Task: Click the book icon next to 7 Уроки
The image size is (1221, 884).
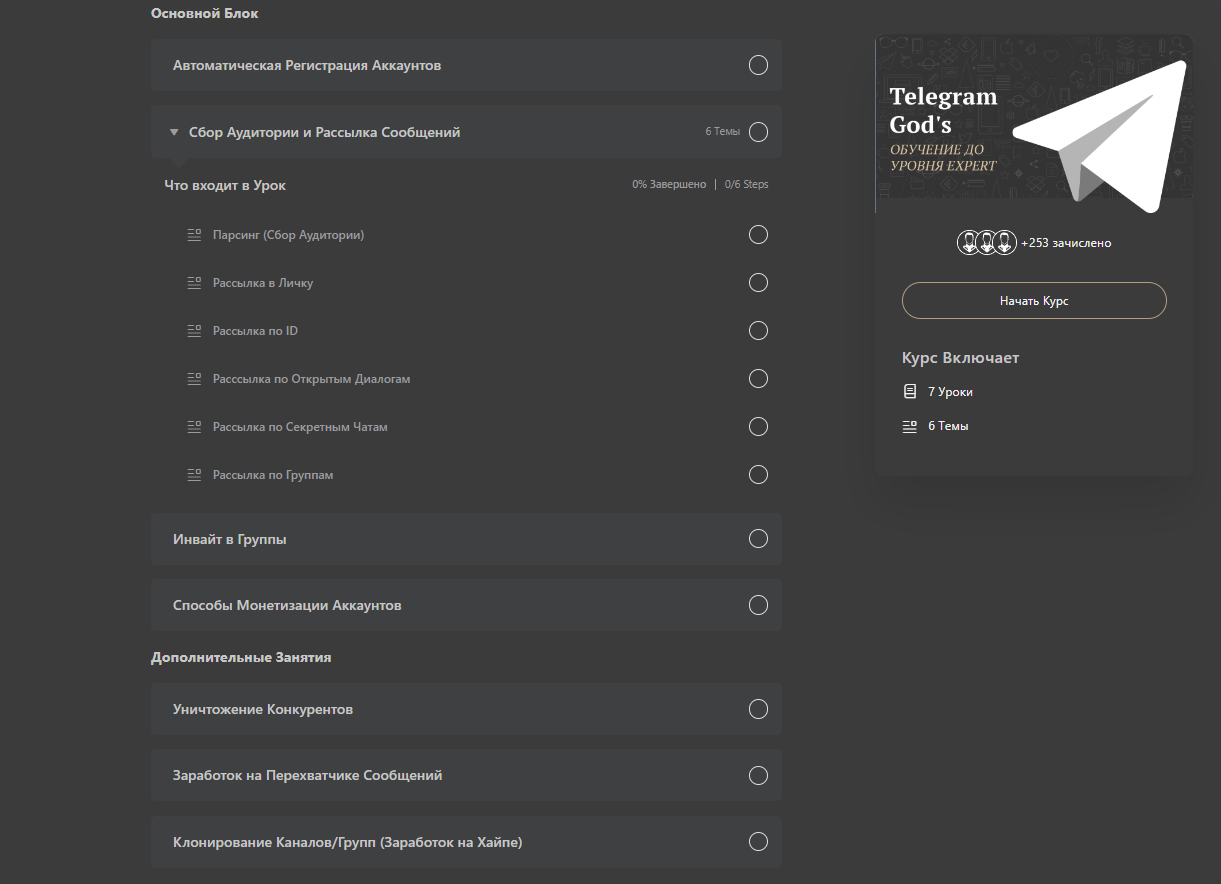Action: pyautogui.click(x=910, y=392)
